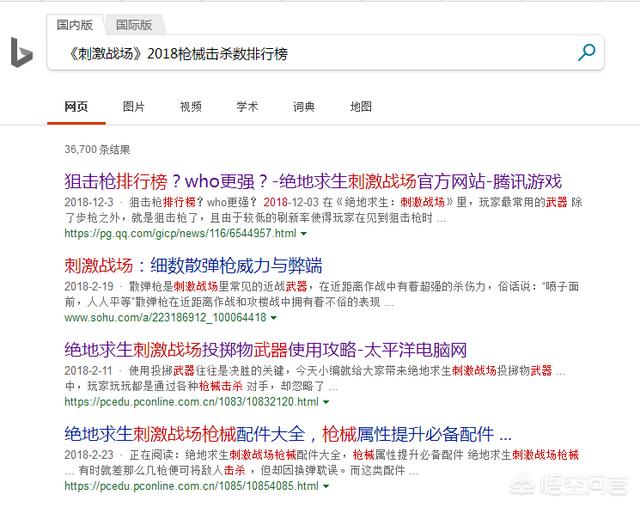Open result 刺激战场：细数散弹枪威力与弊端

point(193,266)
